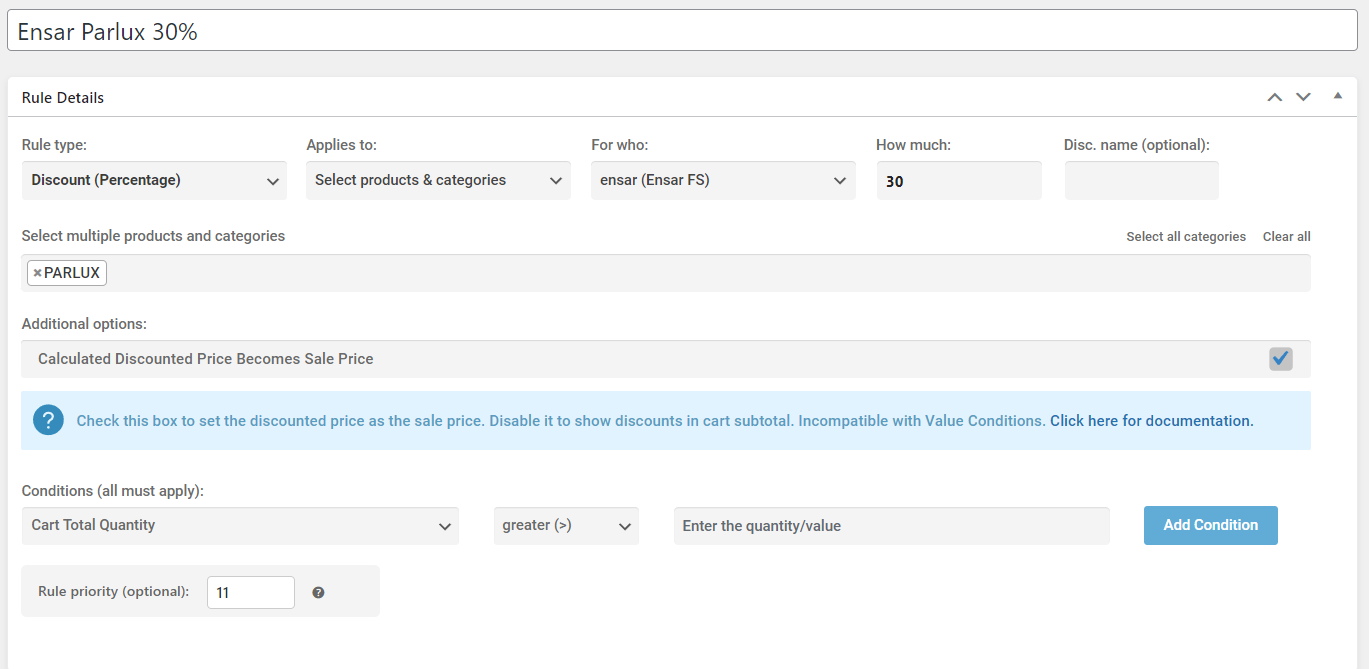Click the move-down arrow in Rule Details header
1369x669 pixels.
pos(1303,97)
